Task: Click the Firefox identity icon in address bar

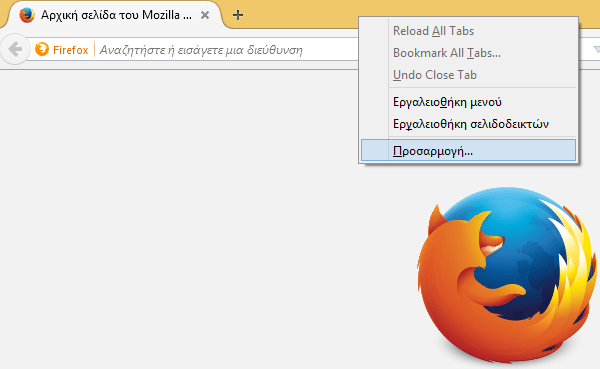Action: pyautogui.click(x=42, y=49)
